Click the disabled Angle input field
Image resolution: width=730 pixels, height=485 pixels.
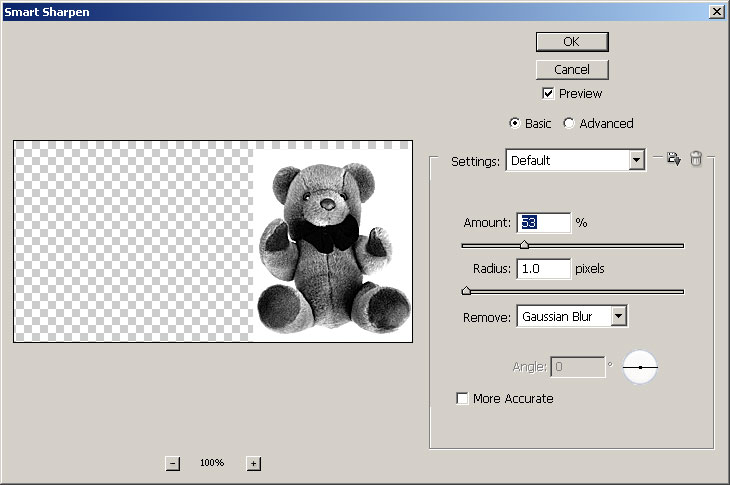pos(578,367)
